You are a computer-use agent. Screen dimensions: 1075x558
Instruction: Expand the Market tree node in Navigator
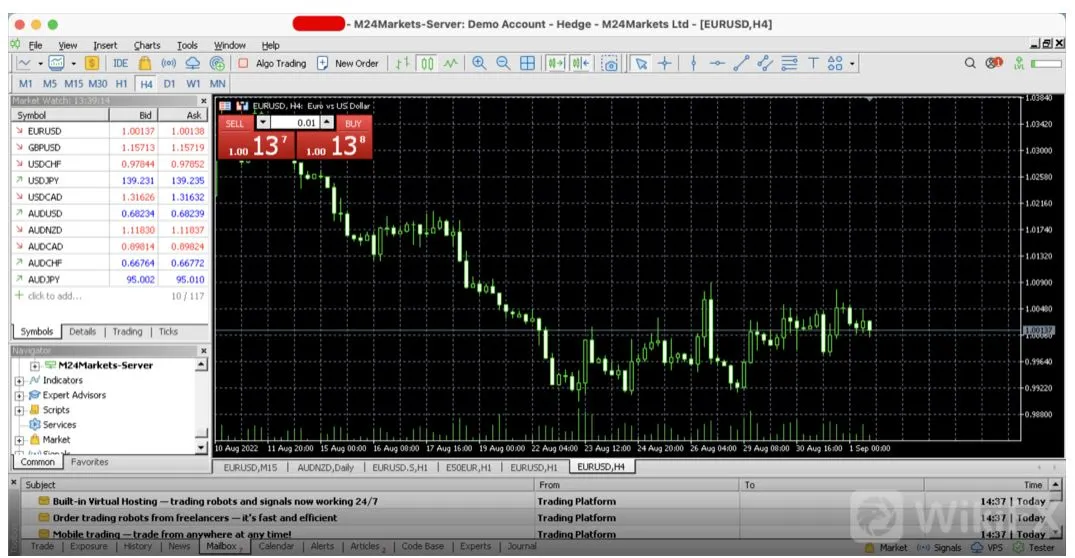[19, 440]
